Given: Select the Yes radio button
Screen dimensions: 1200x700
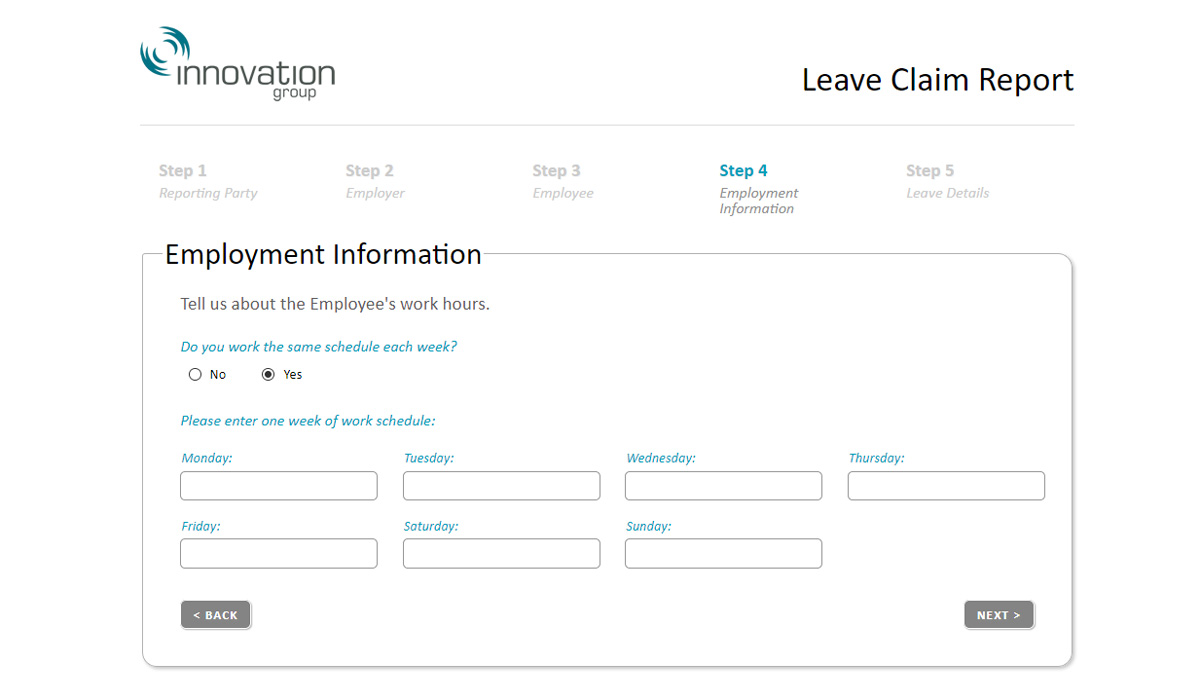Looking at the screenshot, I should point(268,375).
